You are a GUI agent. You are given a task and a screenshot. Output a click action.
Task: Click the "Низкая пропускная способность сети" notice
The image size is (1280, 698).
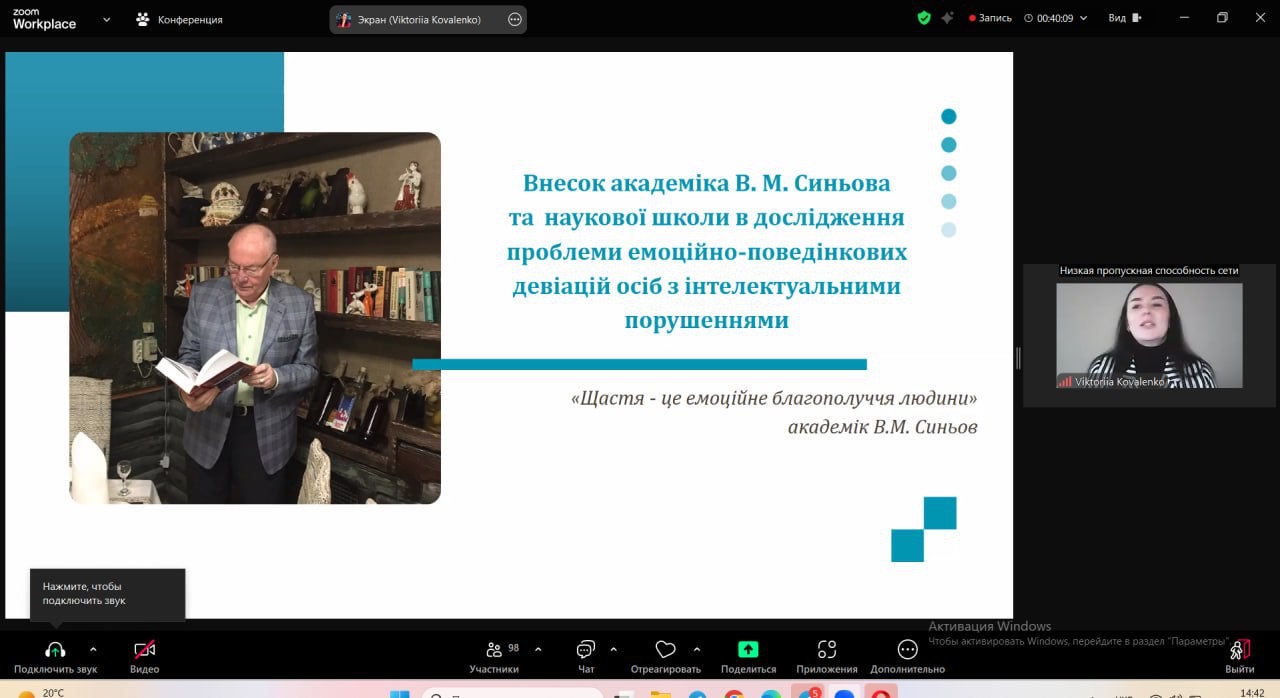[x=1149, y=271]
